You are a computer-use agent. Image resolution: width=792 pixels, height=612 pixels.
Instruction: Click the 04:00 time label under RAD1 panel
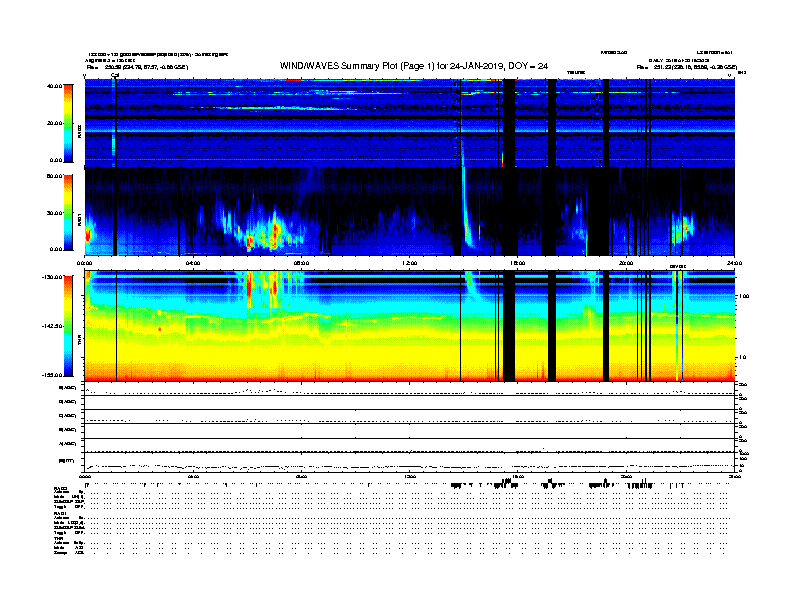click(193, 263)
